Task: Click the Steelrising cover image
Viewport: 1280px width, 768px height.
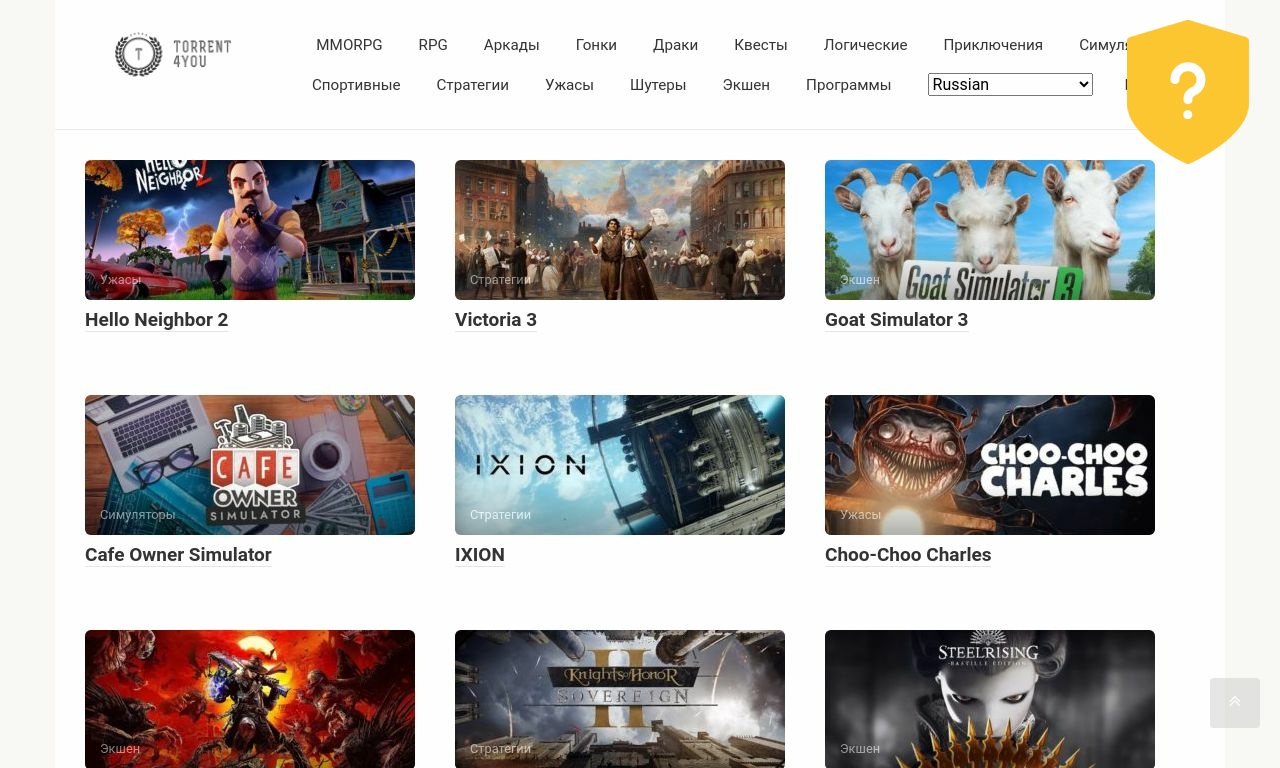Action: (990, 699)
